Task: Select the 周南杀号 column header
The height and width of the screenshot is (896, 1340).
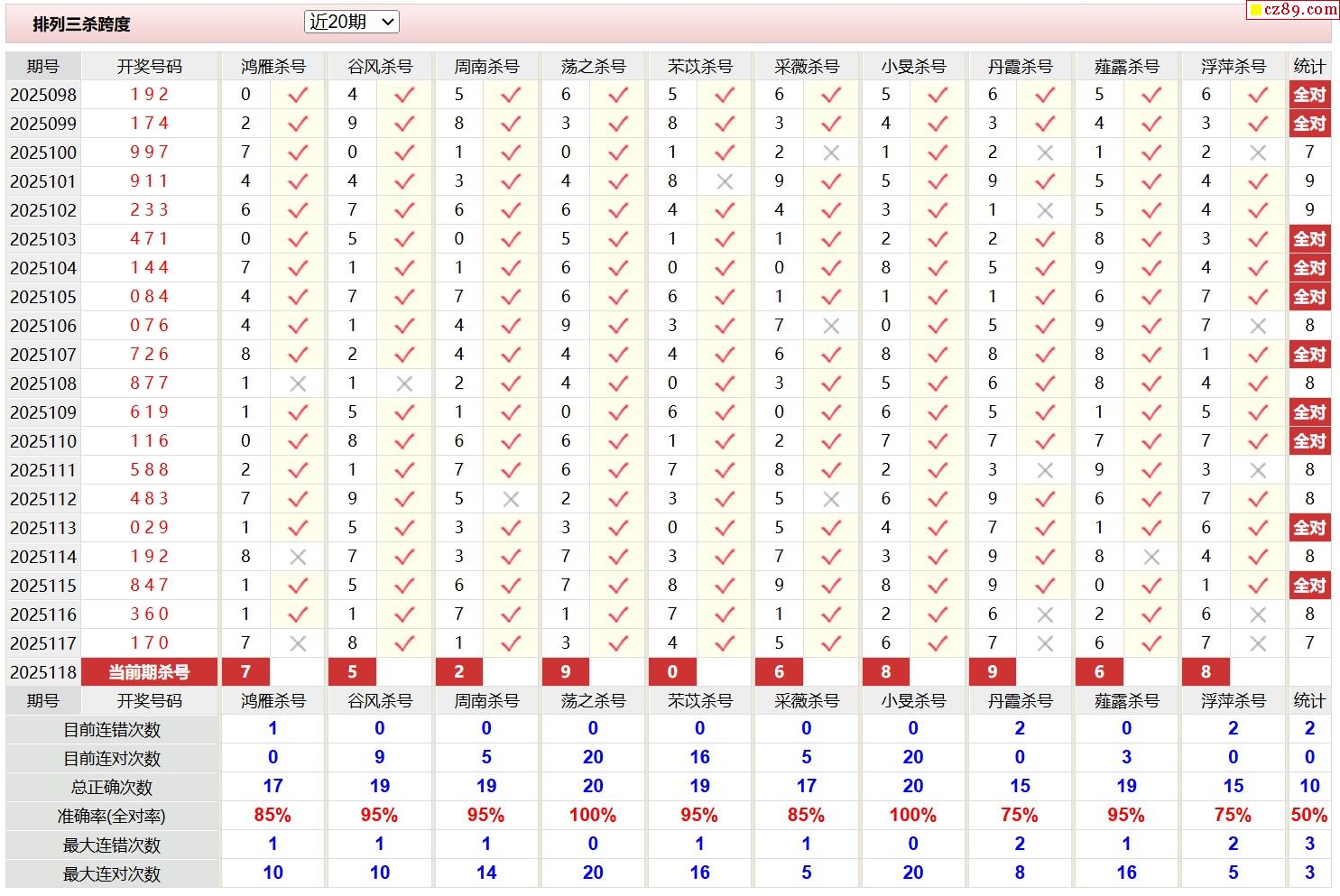Action: [x=486, y=67]
